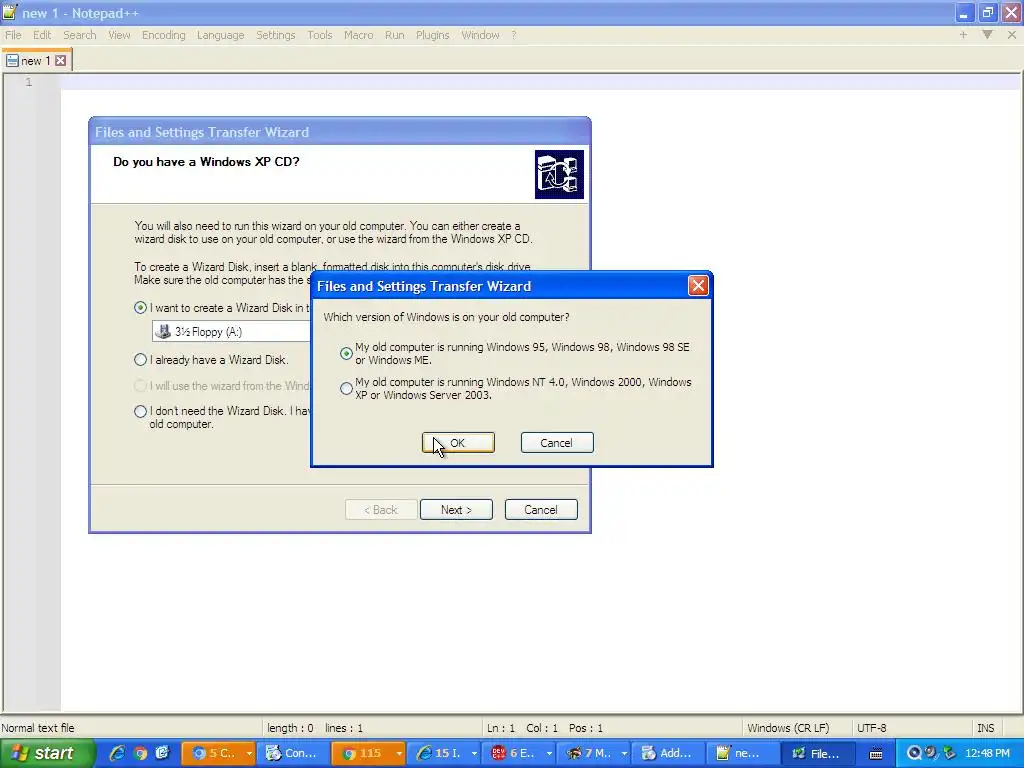Open the Plugins menu in Notepad++
The height and width of the screenshot is (768, 1024).
432,35
